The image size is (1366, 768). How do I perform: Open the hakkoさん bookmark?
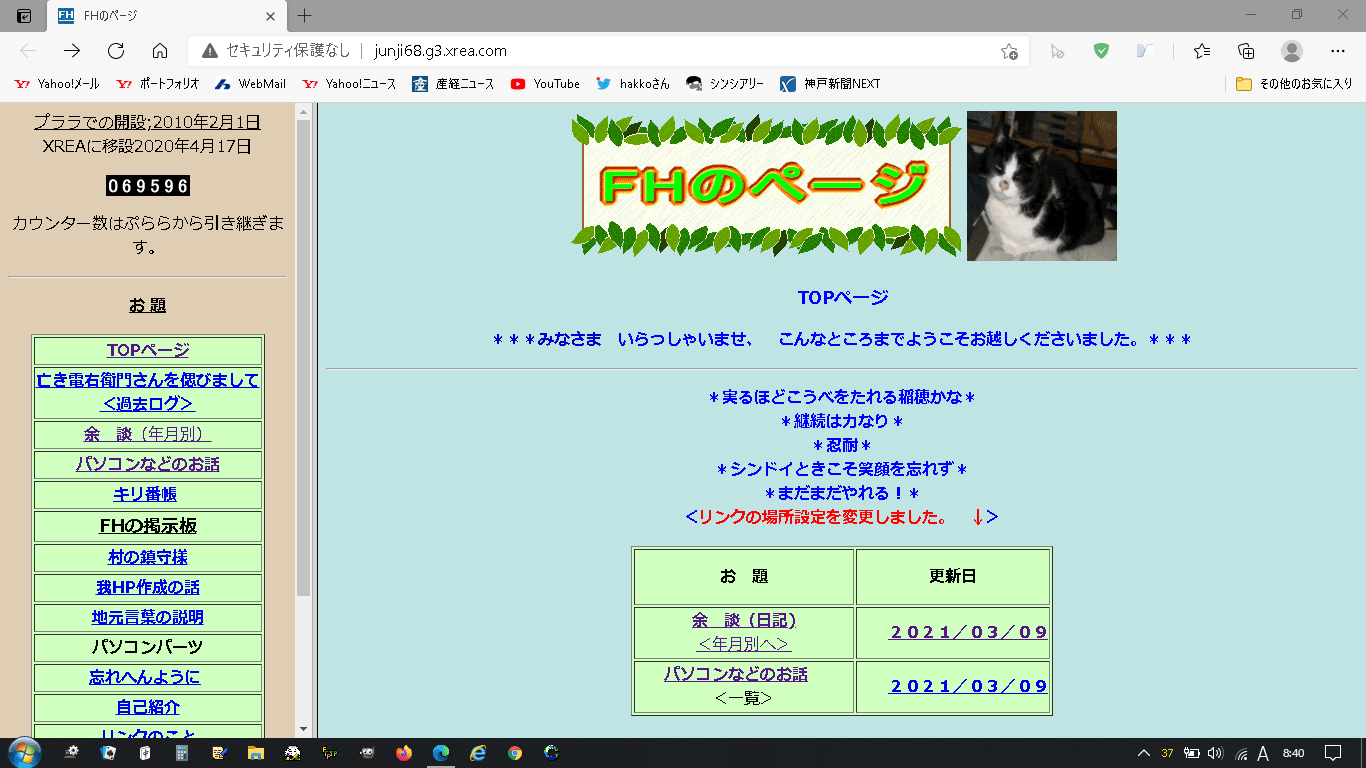(x=633, y=84)
